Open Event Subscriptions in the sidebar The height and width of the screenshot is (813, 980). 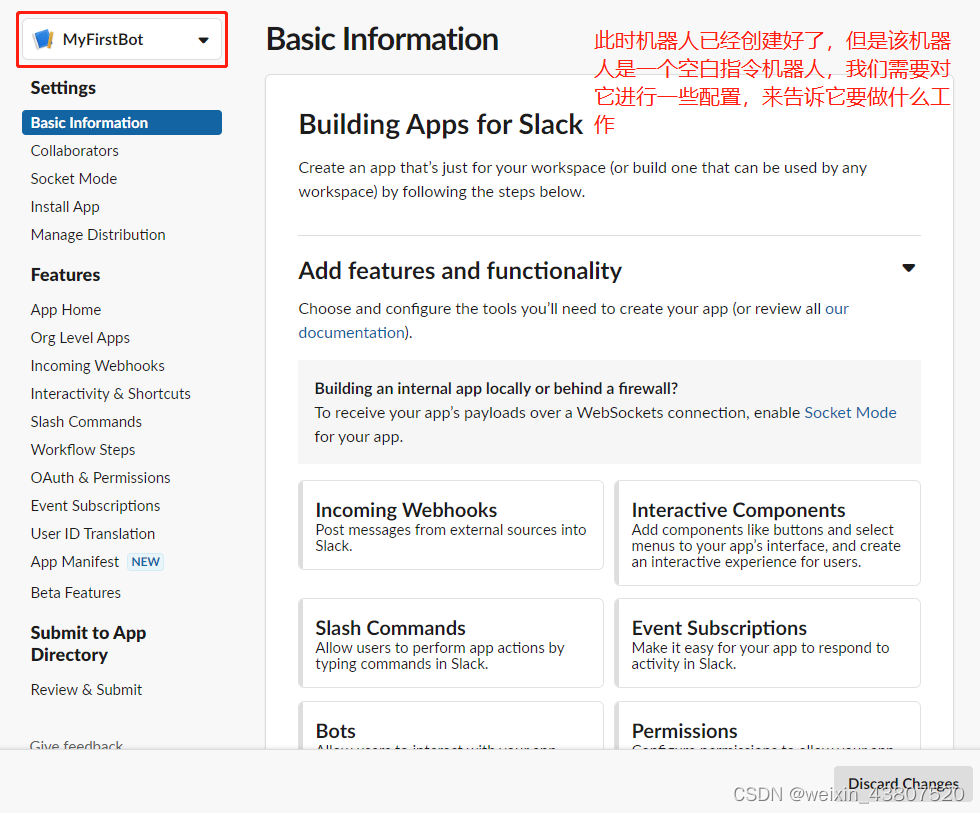point(96,506)
